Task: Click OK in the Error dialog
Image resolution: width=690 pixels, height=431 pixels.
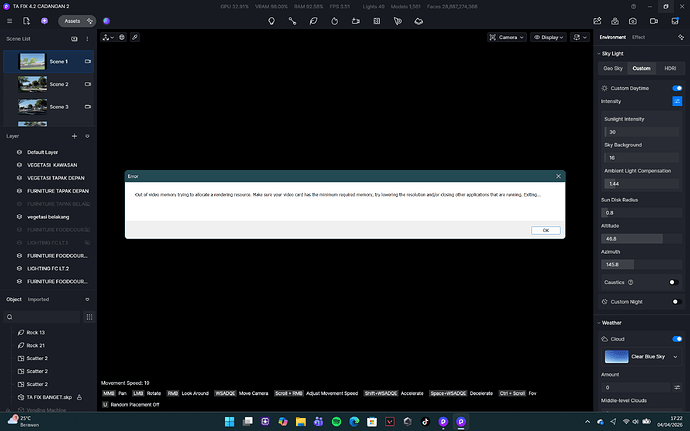Action: 546,230
